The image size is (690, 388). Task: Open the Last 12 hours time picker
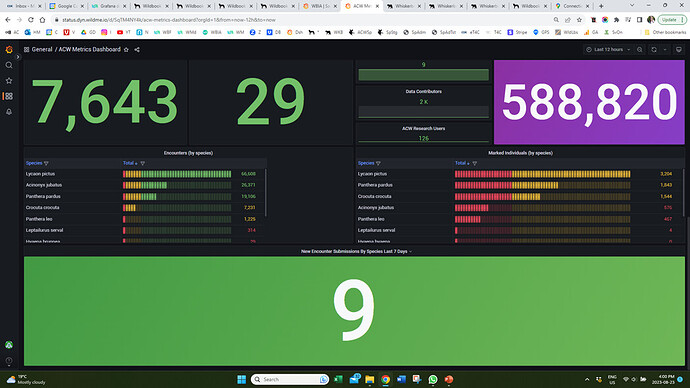[608, 50]
